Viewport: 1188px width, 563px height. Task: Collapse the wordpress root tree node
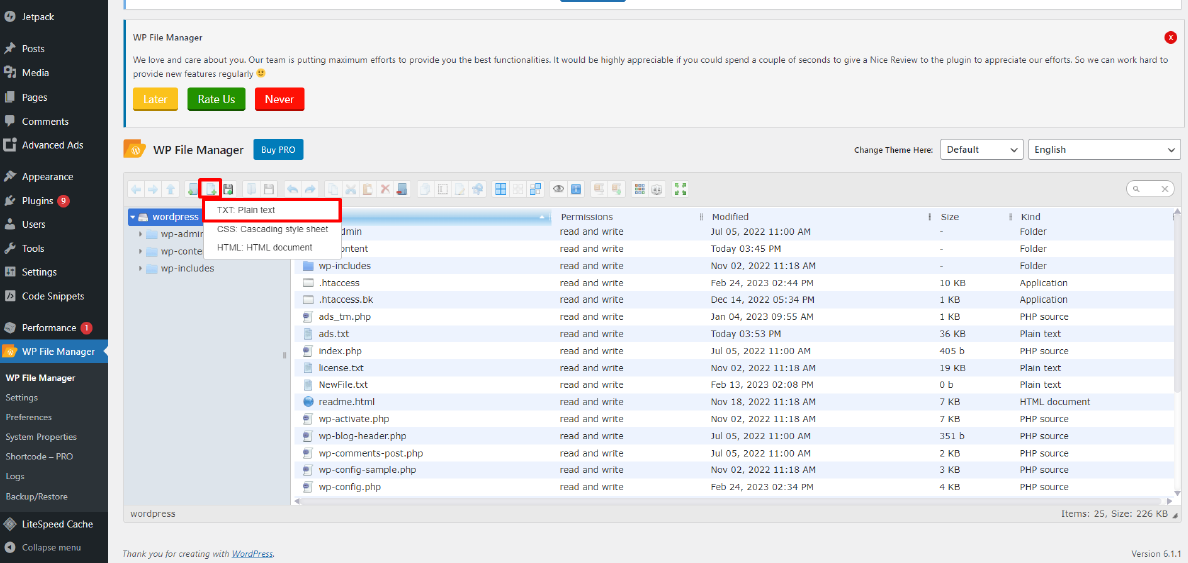pos(133,217)
